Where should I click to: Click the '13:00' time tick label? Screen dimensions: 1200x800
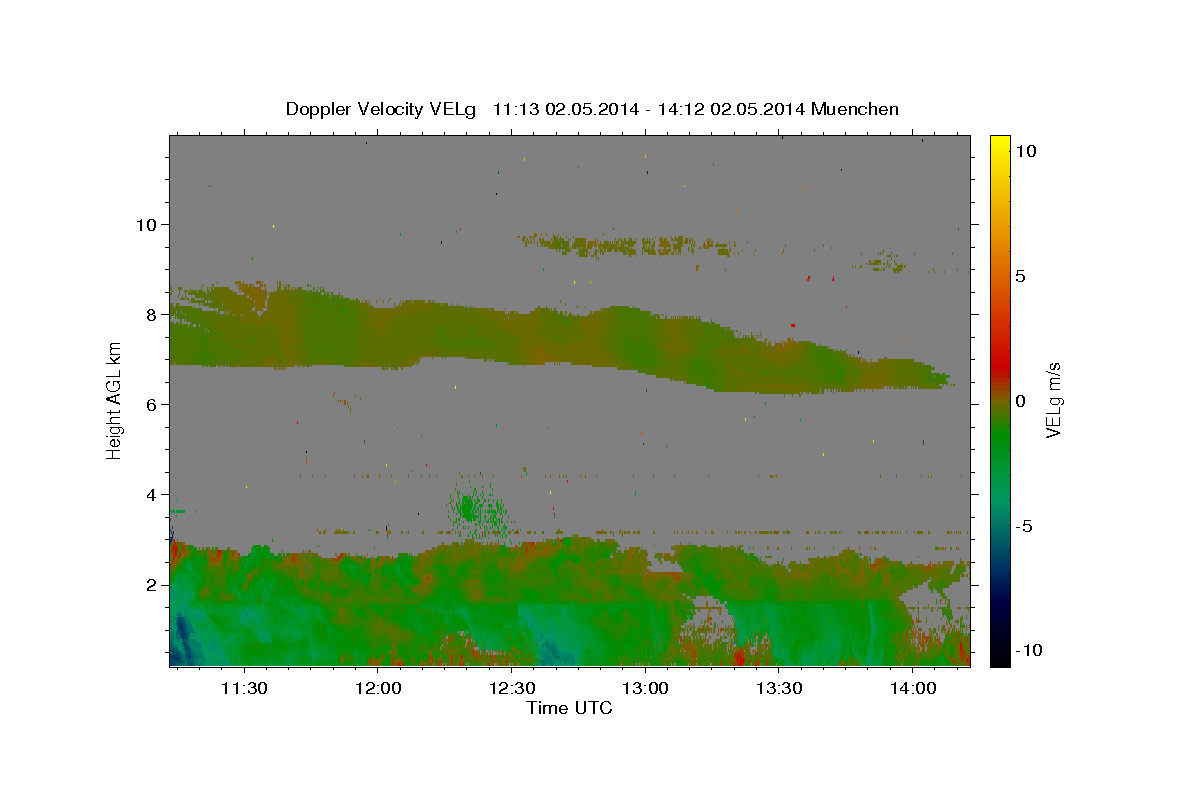point(645,688)
